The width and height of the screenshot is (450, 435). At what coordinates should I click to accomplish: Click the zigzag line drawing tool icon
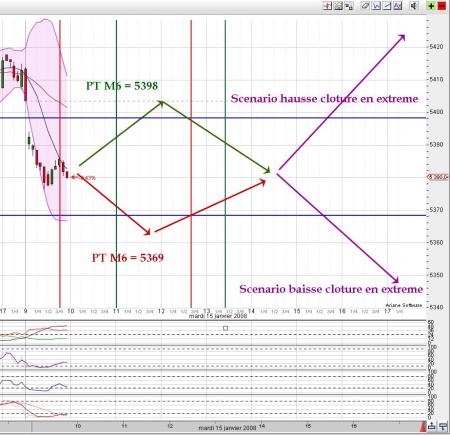click(x=376, y=6)
